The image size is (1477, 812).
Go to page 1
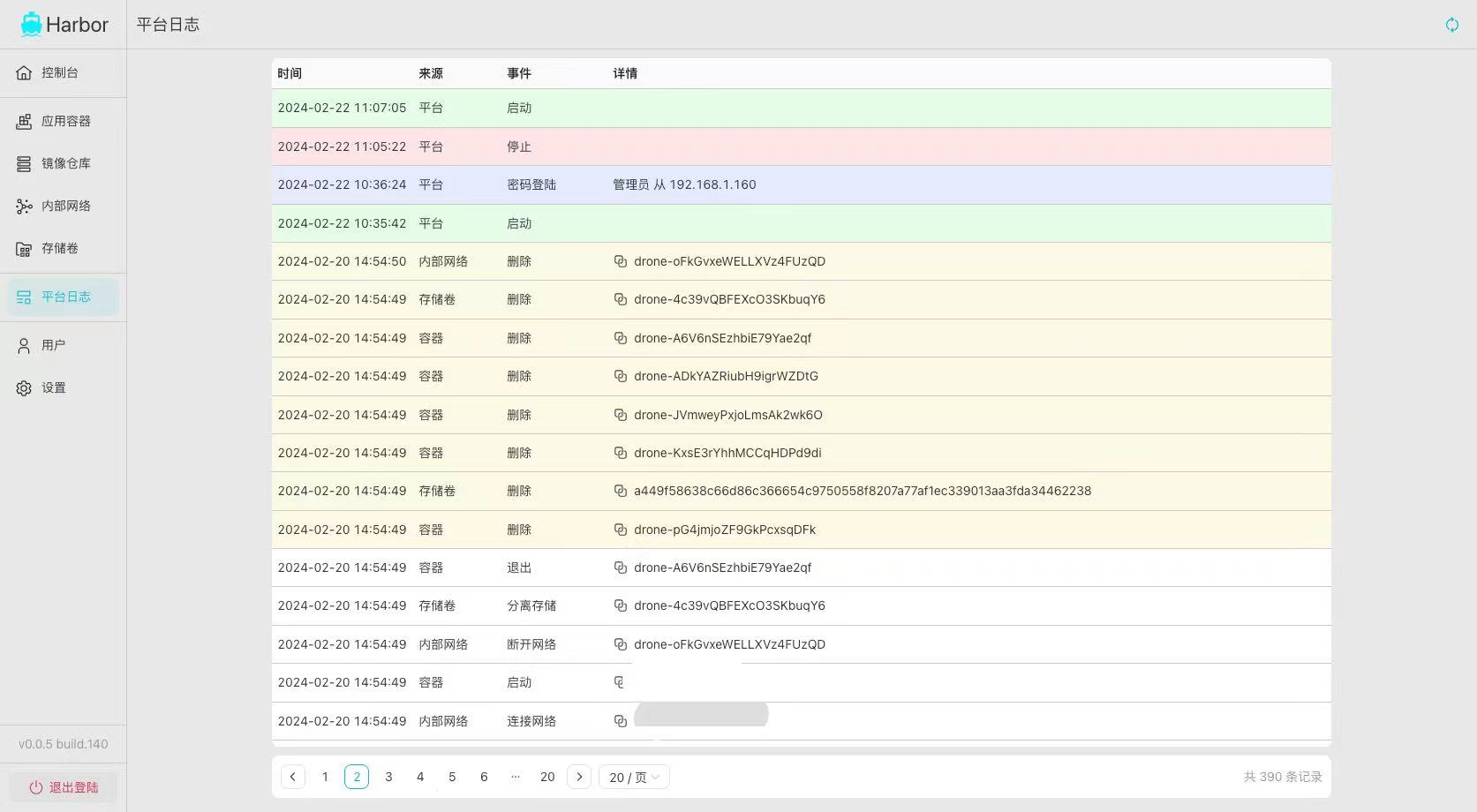click(325, 777)
